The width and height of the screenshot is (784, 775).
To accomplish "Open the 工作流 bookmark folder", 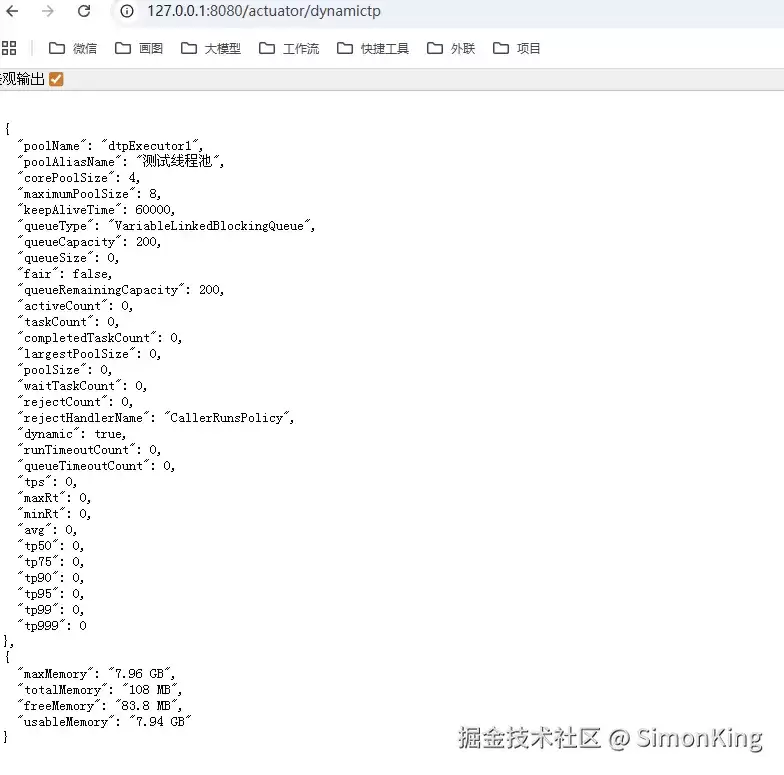I will (288, 48).
